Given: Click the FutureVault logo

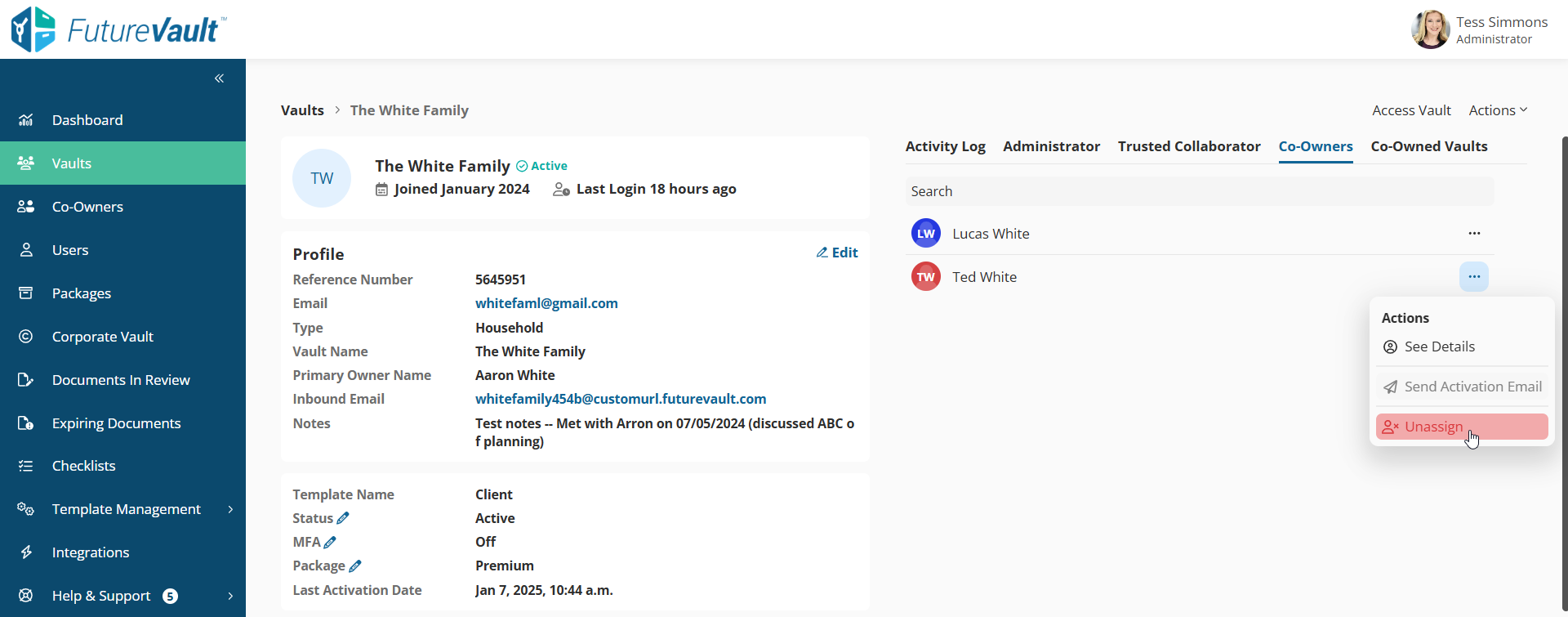Looking at the screenshot, I should click(118, 29).
